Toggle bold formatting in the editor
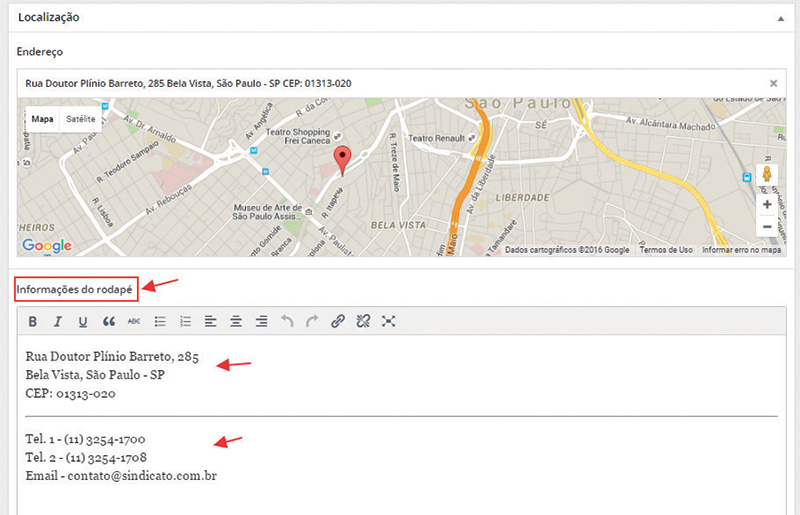This screenshot has width=800, height=515. tap(33, 322)
